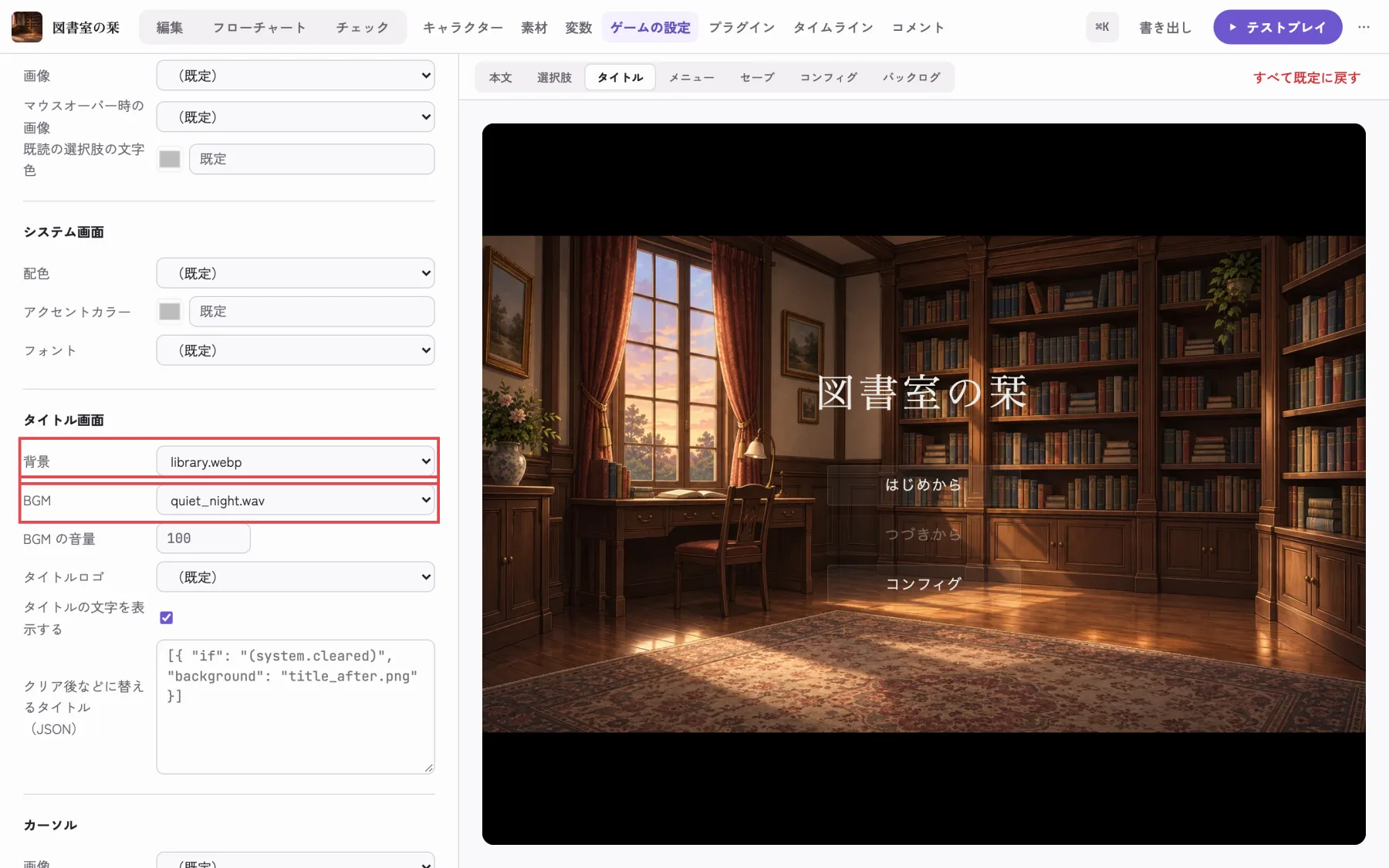Expand the 配色 dropdown
Image resolution: width=1389 pixels, height=868 pixels.
pyautogui.click(x=296, y=273)
